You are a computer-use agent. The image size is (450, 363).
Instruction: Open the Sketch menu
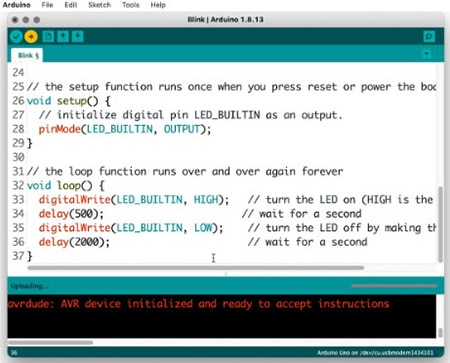99,5
